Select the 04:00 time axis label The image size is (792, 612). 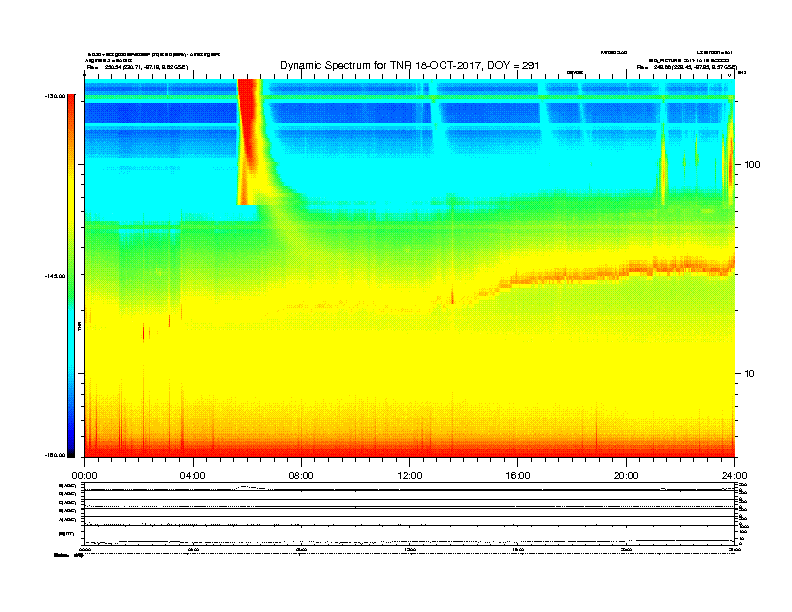point(193,476)
